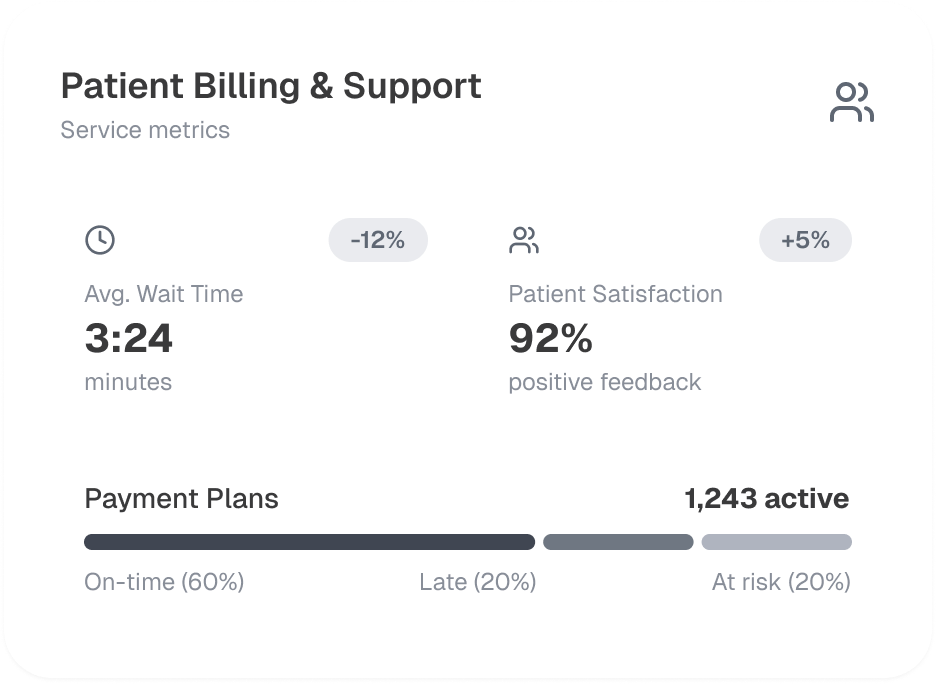936x684 pixels.
Task: Click the light-gray At risk bar segment
Action: [776, 542]
